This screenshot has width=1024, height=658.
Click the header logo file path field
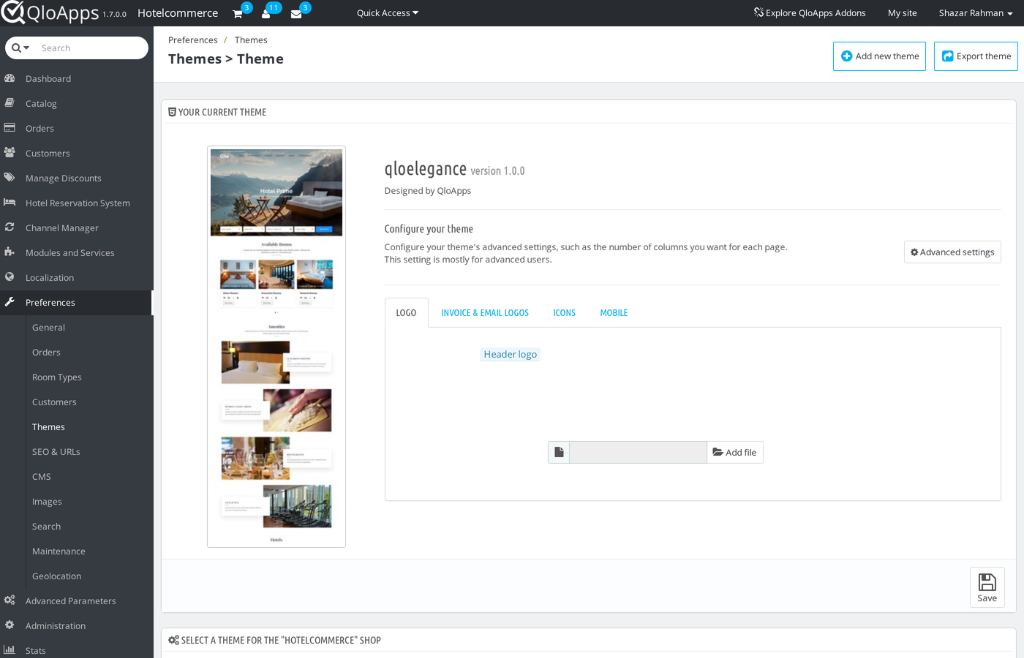[x=638, y=452]
